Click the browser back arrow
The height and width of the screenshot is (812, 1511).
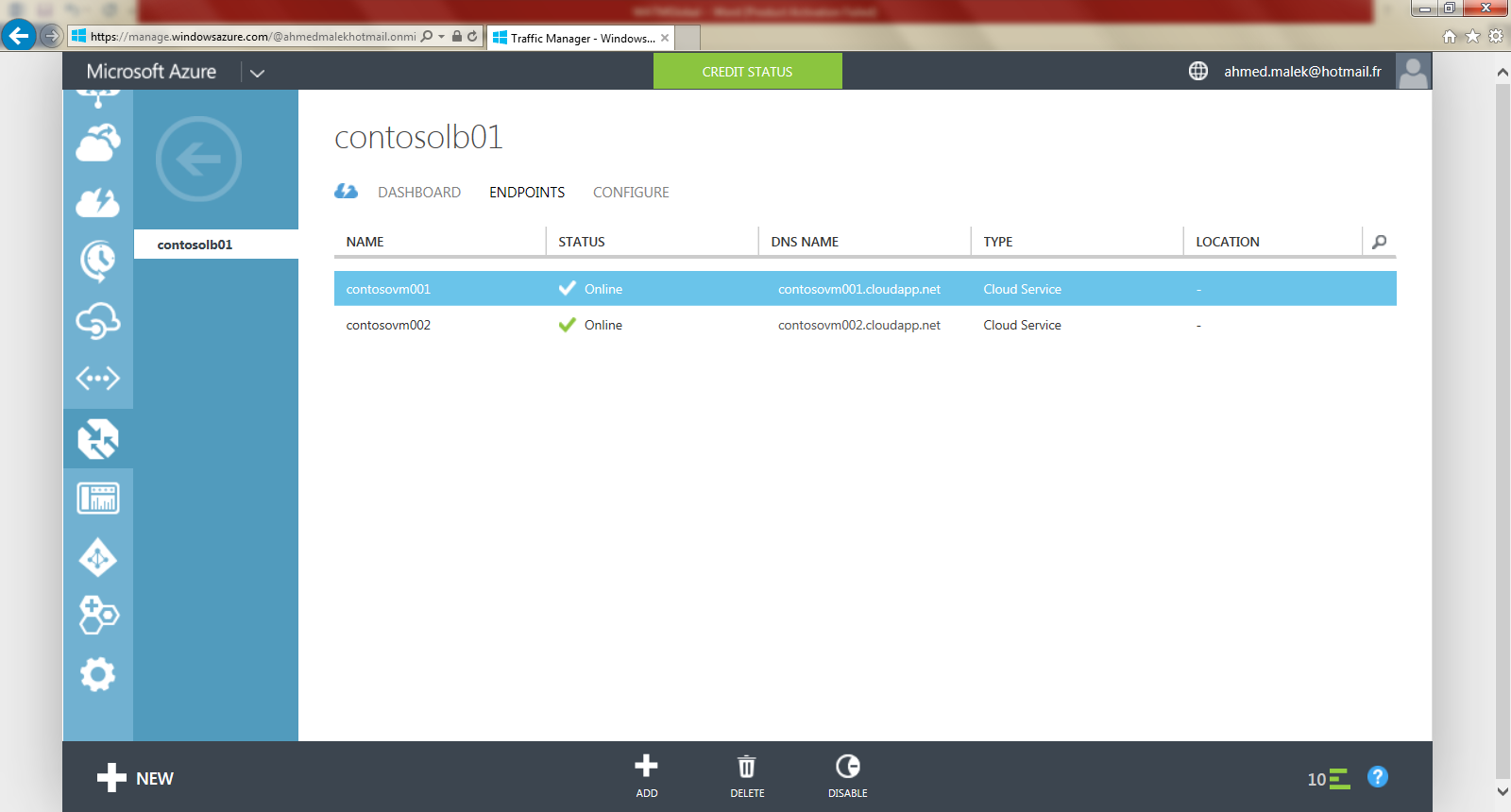coord(19,36)
